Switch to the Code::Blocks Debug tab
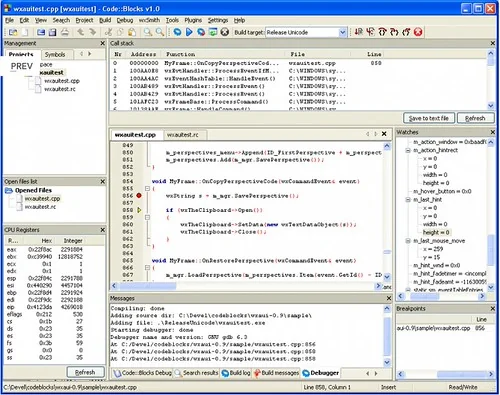The image size is (500, 395). (x=143, y=373)
